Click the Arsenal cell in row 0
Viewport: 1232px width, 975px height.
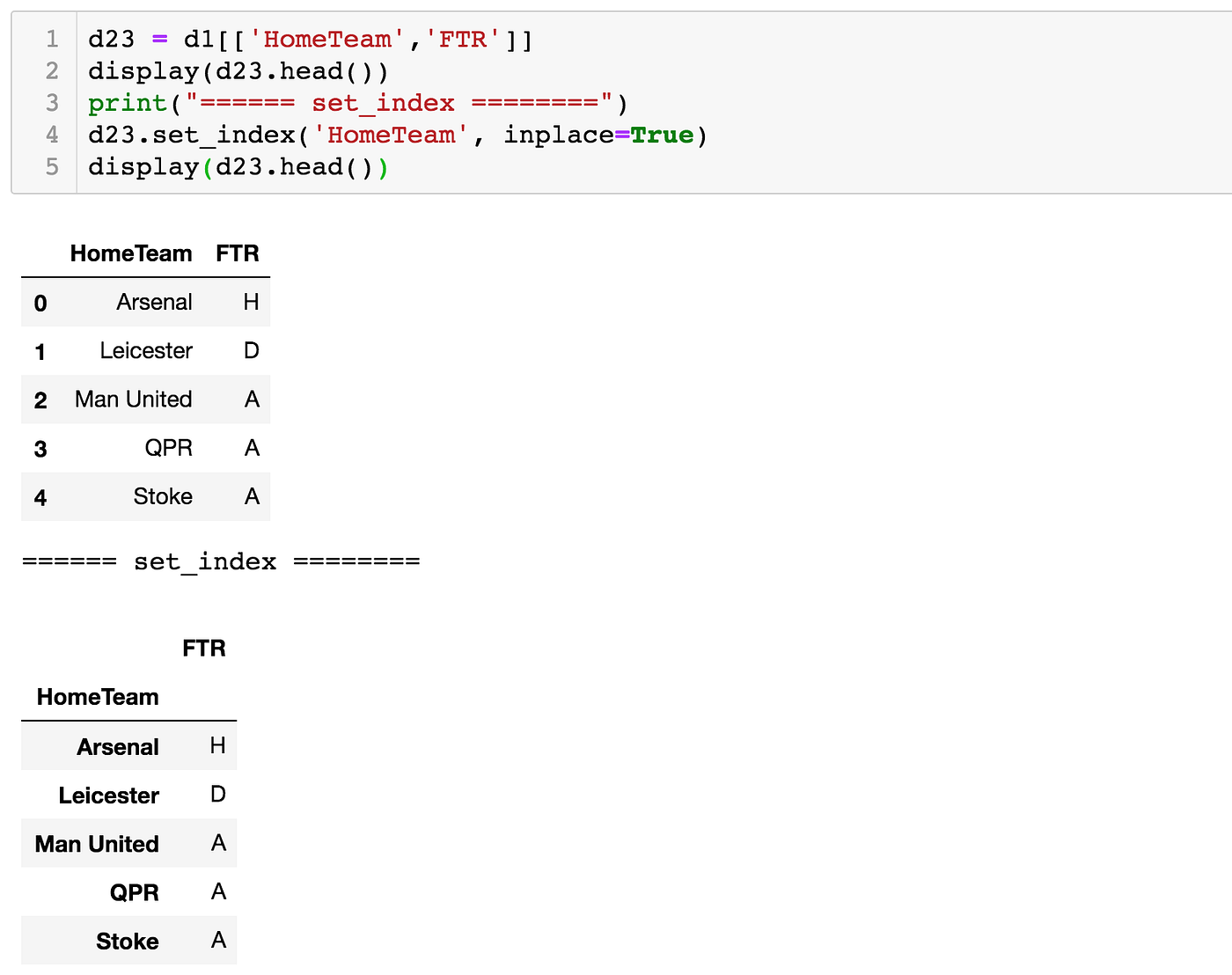pyautogui.click(x=154, y=302)
